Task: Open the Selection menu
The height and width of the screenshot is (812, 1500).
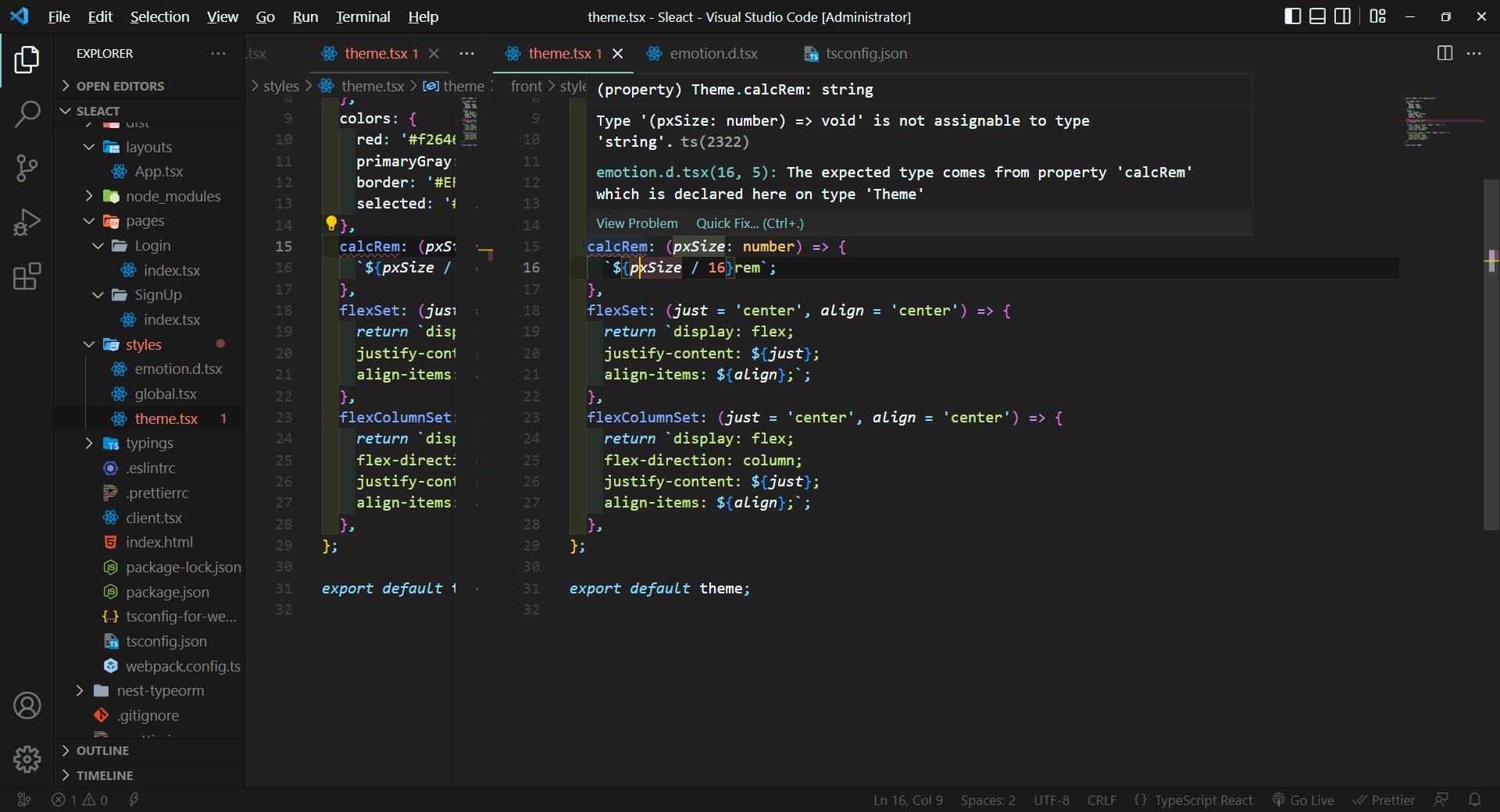Action: 159,16
